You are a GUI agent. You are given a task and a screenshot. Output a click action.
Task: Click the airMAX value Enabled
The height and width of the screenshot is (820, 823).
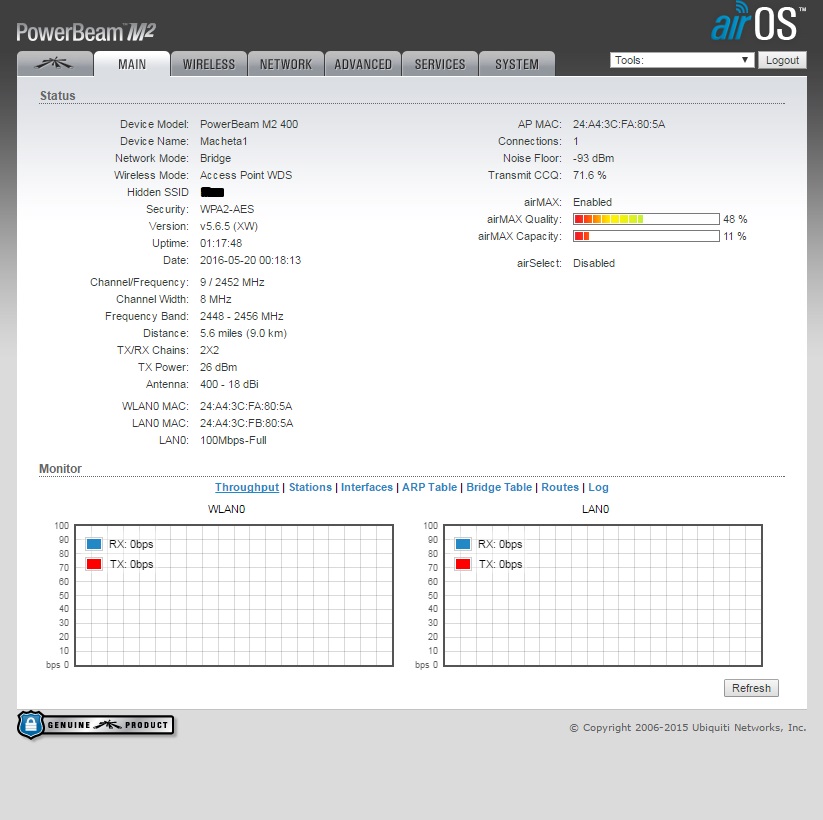[592, 202]
